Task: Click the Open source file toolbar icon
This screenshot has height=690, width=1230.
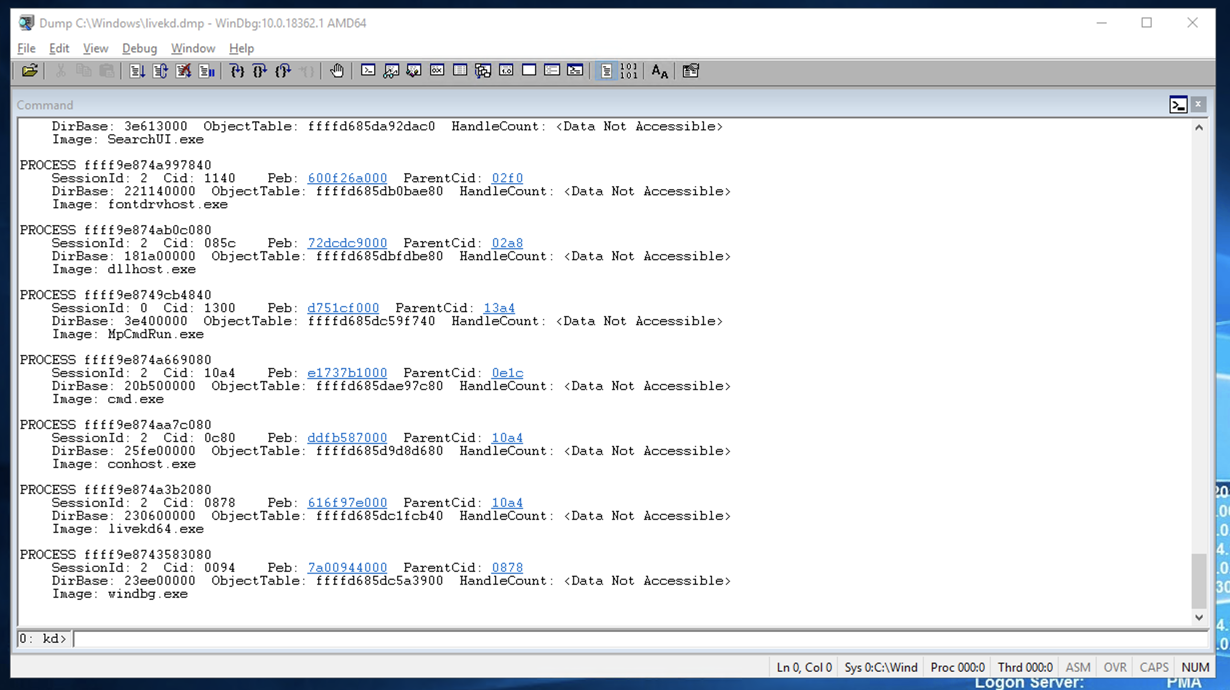Action: point(30,71)
